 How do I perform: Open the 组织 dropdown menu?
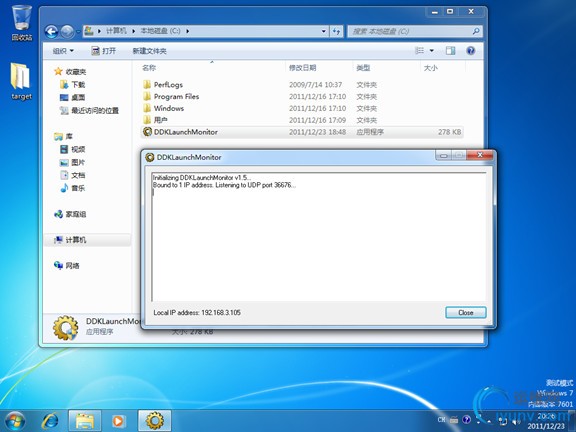pyautogui.click(x=63, y=51)
